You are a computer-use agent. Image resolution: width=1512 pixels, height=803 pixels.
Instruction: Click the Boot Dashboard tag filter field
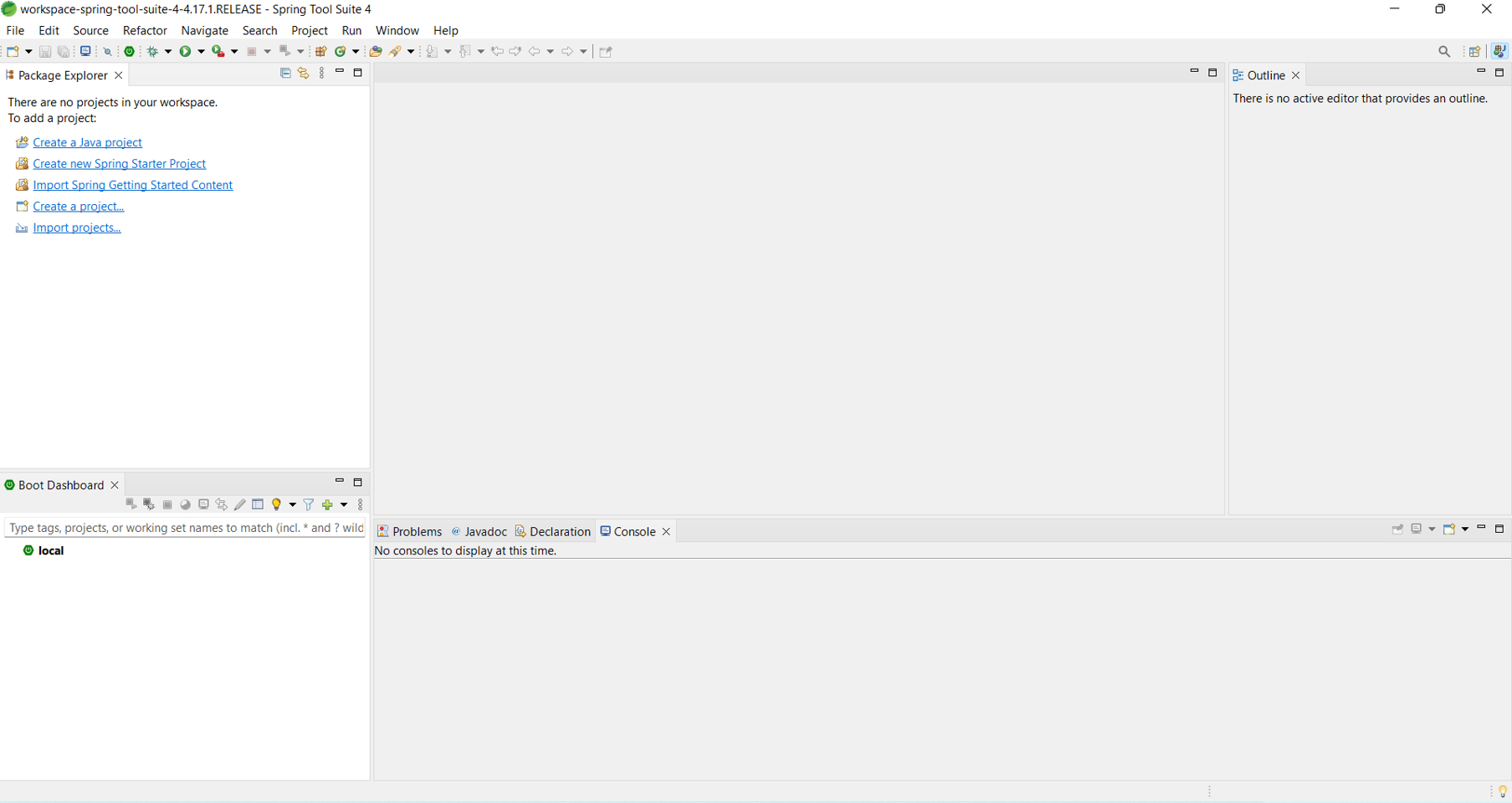184,528
